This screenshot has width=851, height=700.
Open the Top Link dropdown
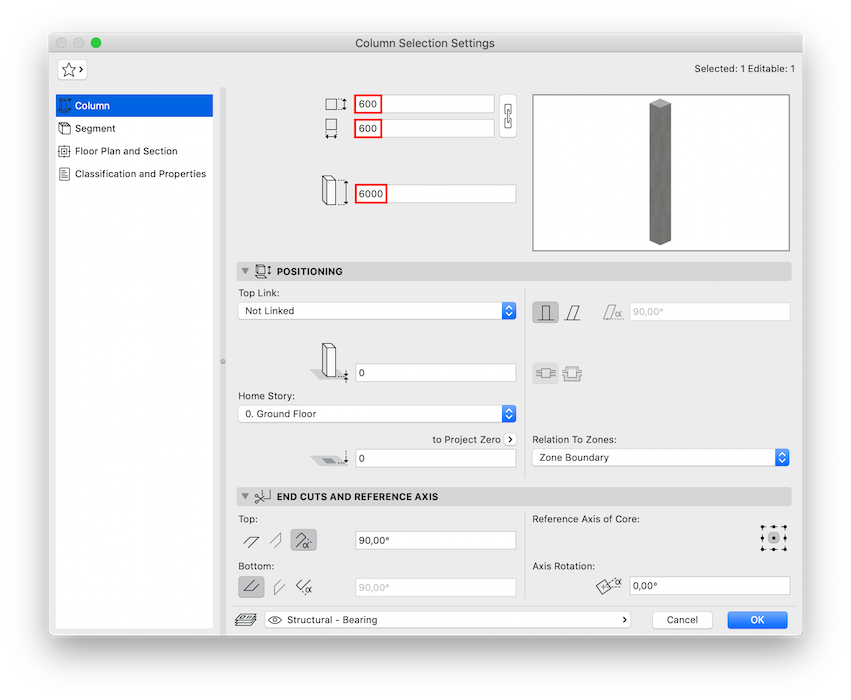[377, 311]
